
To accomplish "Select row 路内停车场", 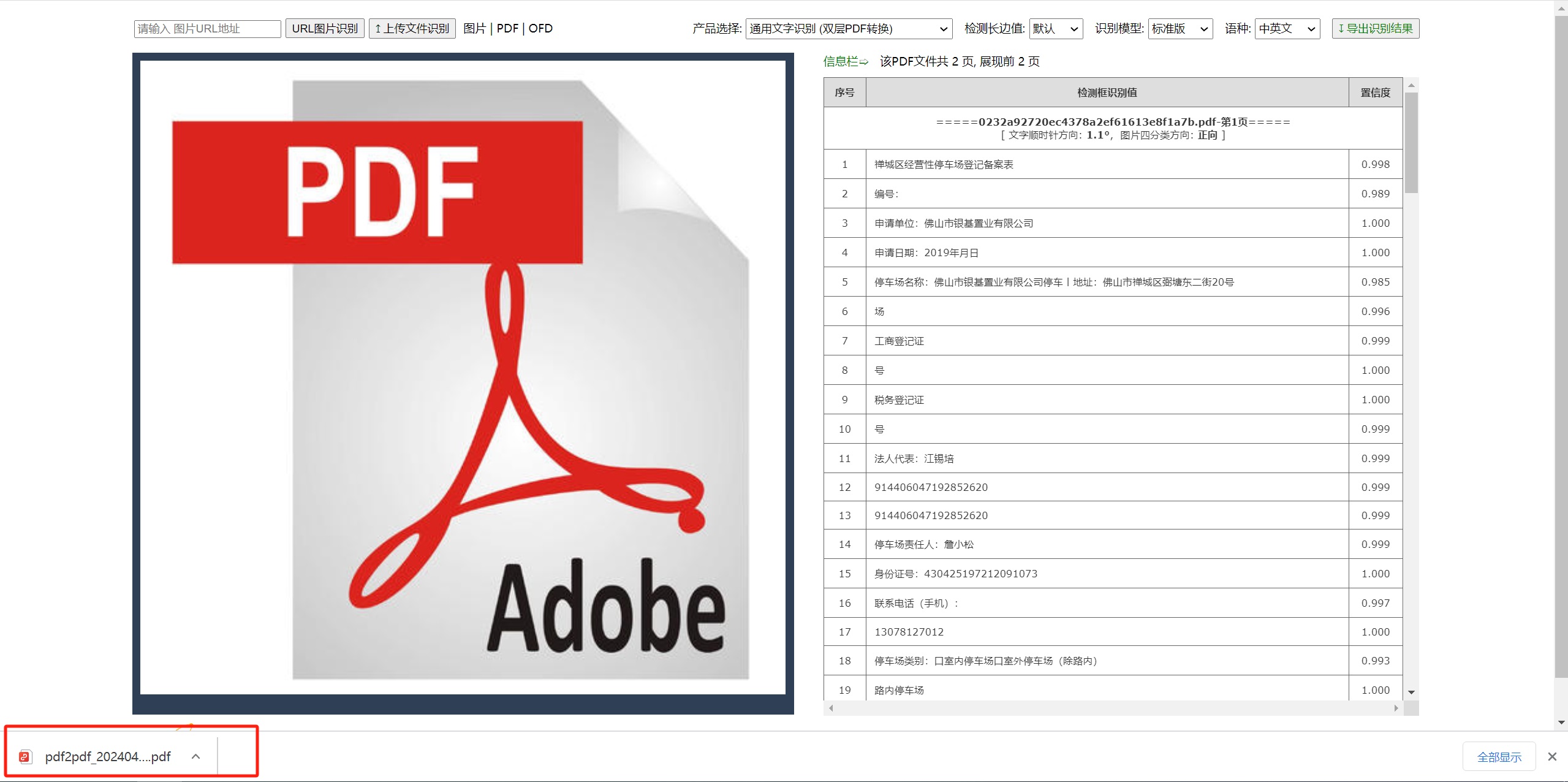I will point(1113,689).
